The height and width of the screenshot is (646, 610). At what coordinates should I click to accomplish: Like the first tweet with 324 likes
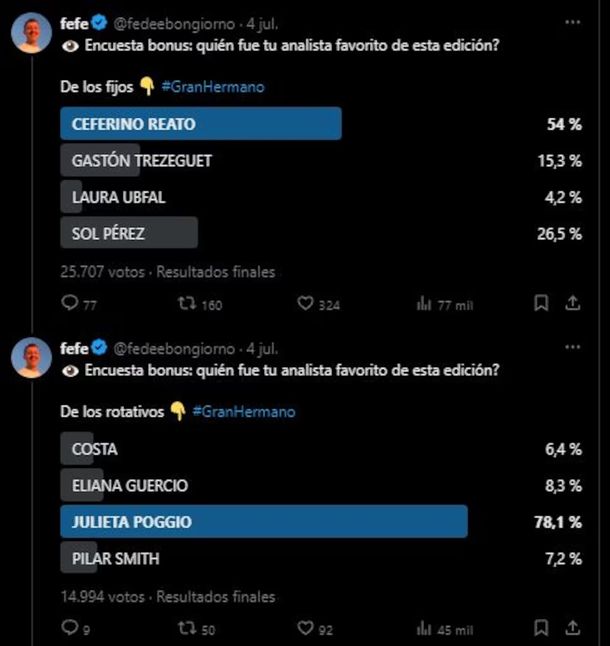tap(305, 303)
